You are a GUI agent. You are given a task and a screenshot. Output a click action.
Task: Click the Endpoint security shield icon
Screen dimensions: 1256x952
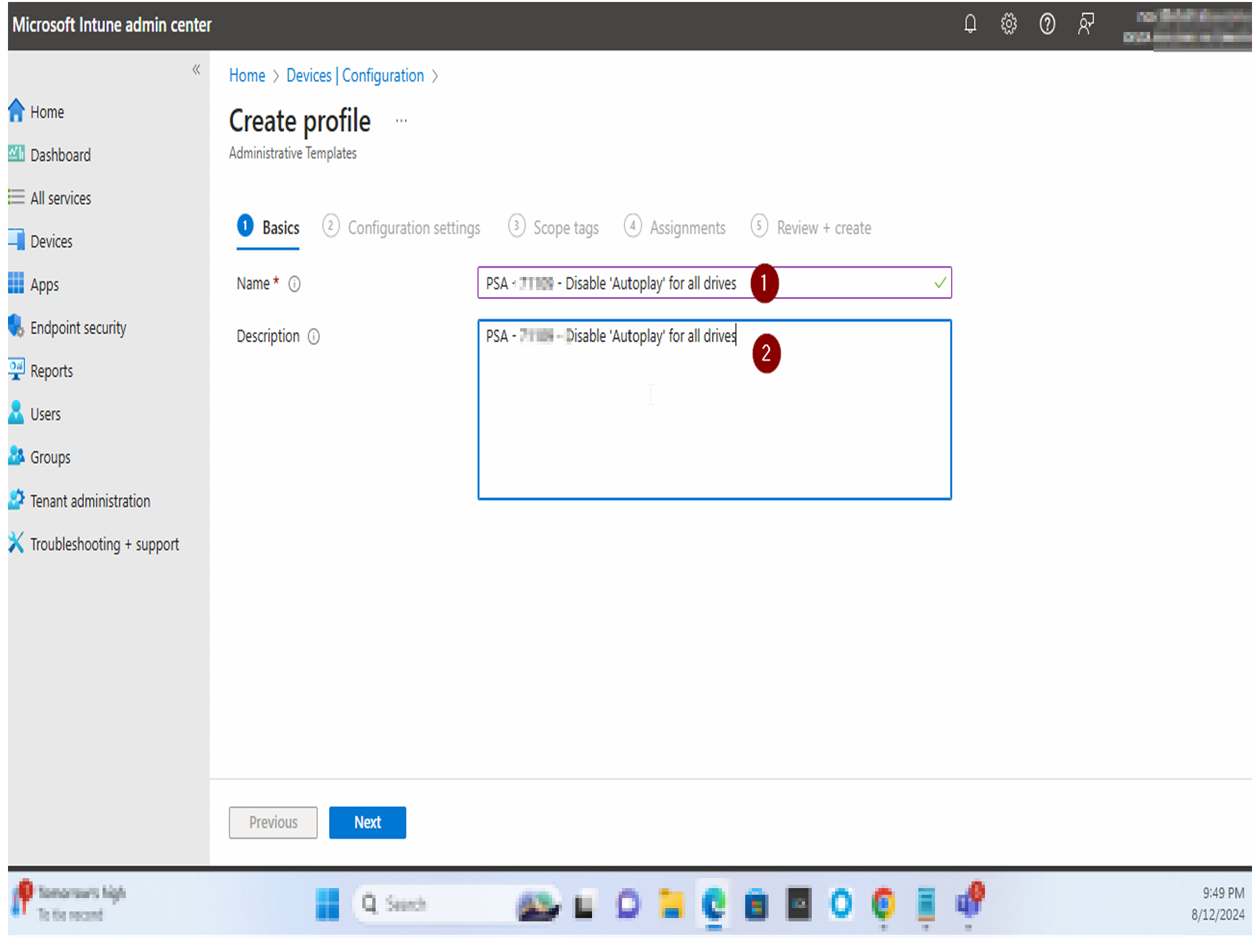17,326
